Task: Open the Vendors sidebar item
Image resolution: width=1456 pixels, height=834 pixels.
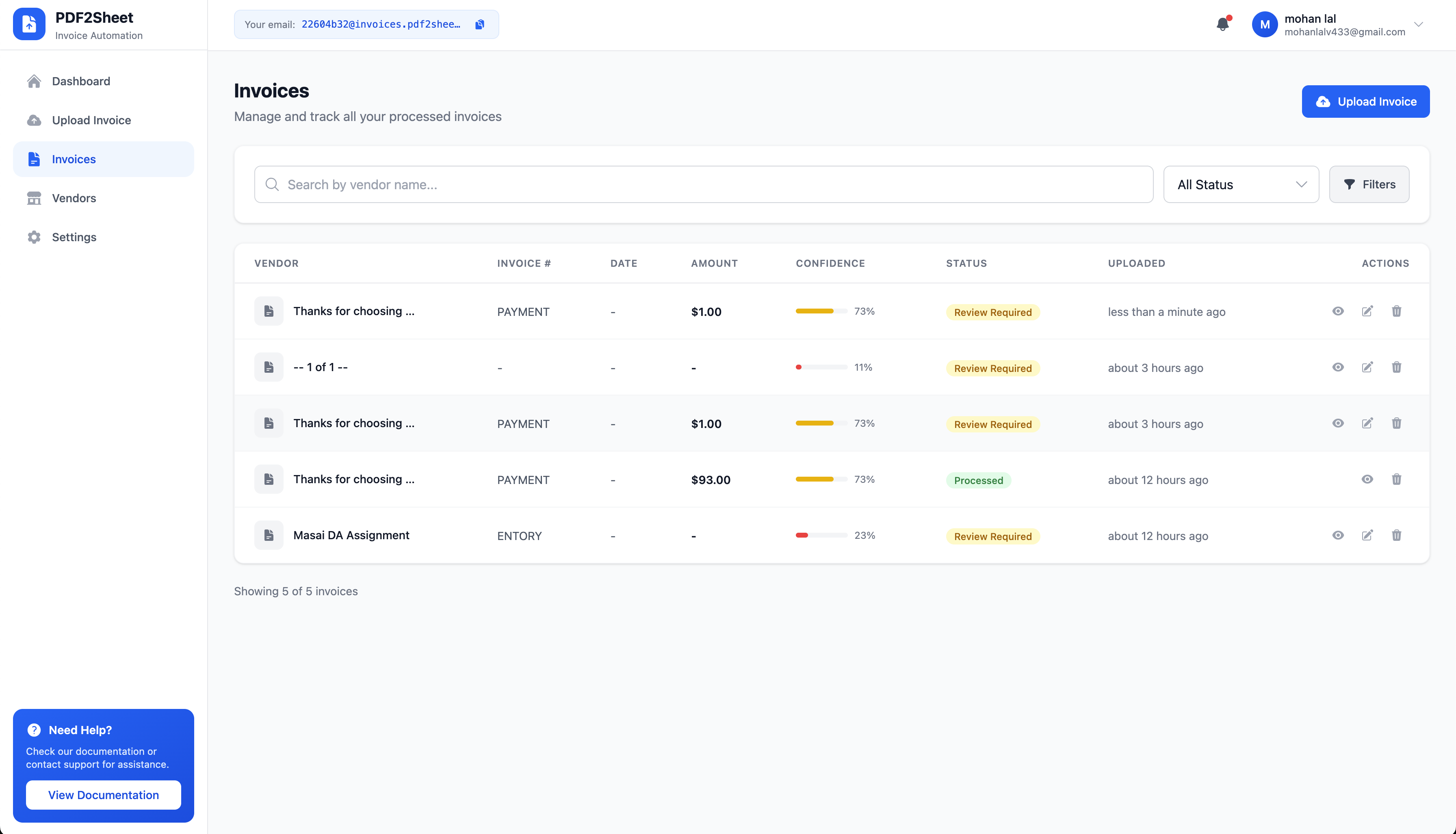Action: [x=74, y=198]
